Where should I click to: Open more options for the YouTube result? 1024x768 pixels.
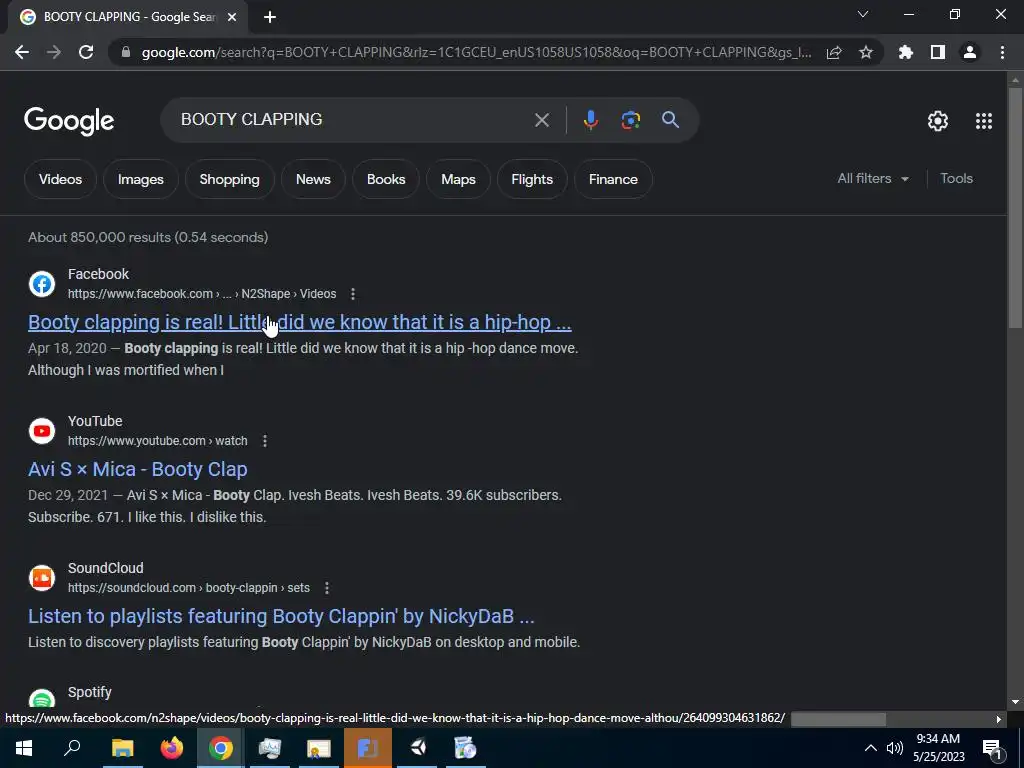coord(264,441)
